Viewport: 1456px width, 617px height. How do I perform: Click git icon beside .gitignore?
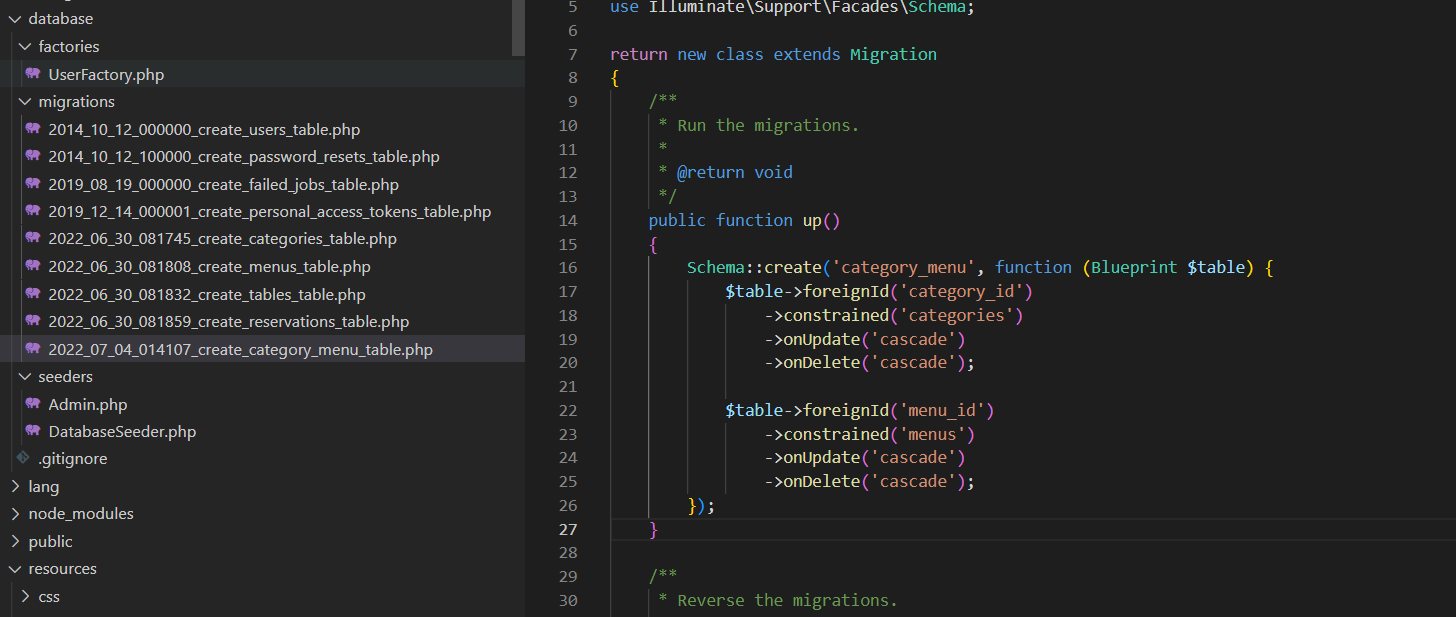pyautogui.click(x=23, y=458)
